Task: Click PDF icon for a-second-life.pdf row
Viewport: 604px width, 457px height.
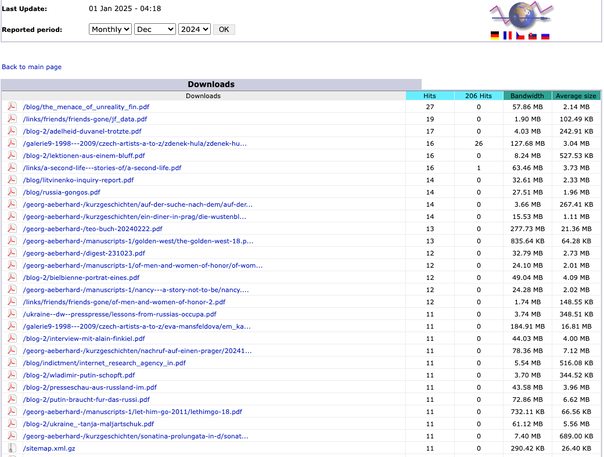Action: [12, 168]
